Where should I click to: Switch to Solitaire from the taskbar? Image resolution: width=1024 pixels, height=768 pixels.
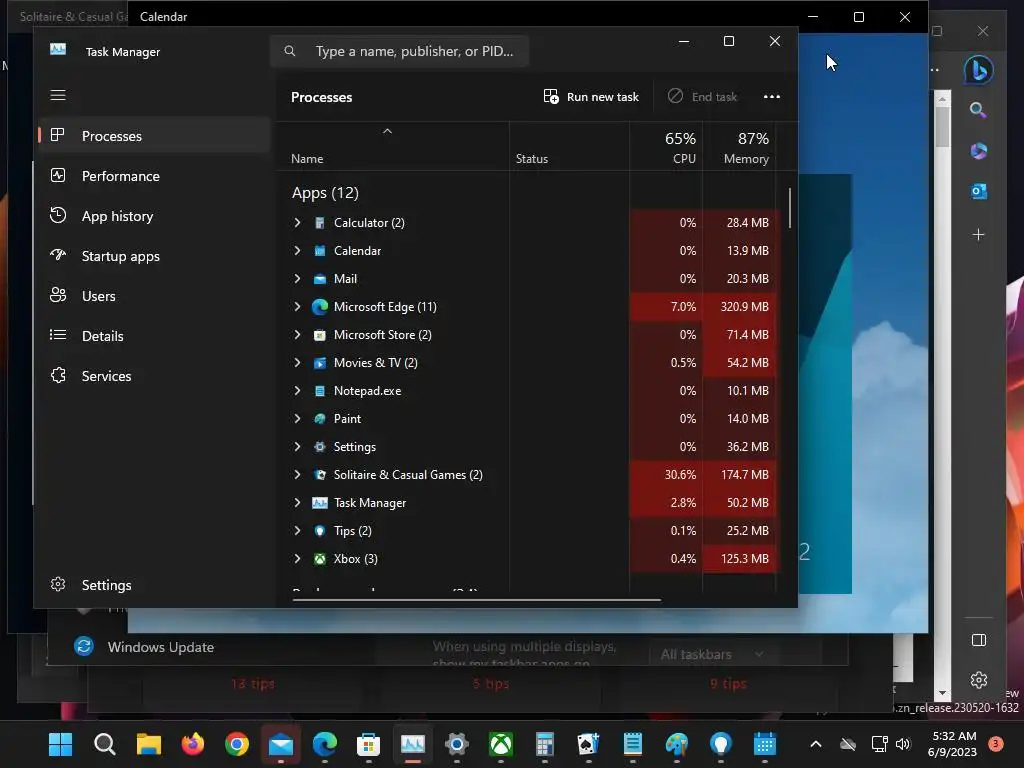click(588, 744)
